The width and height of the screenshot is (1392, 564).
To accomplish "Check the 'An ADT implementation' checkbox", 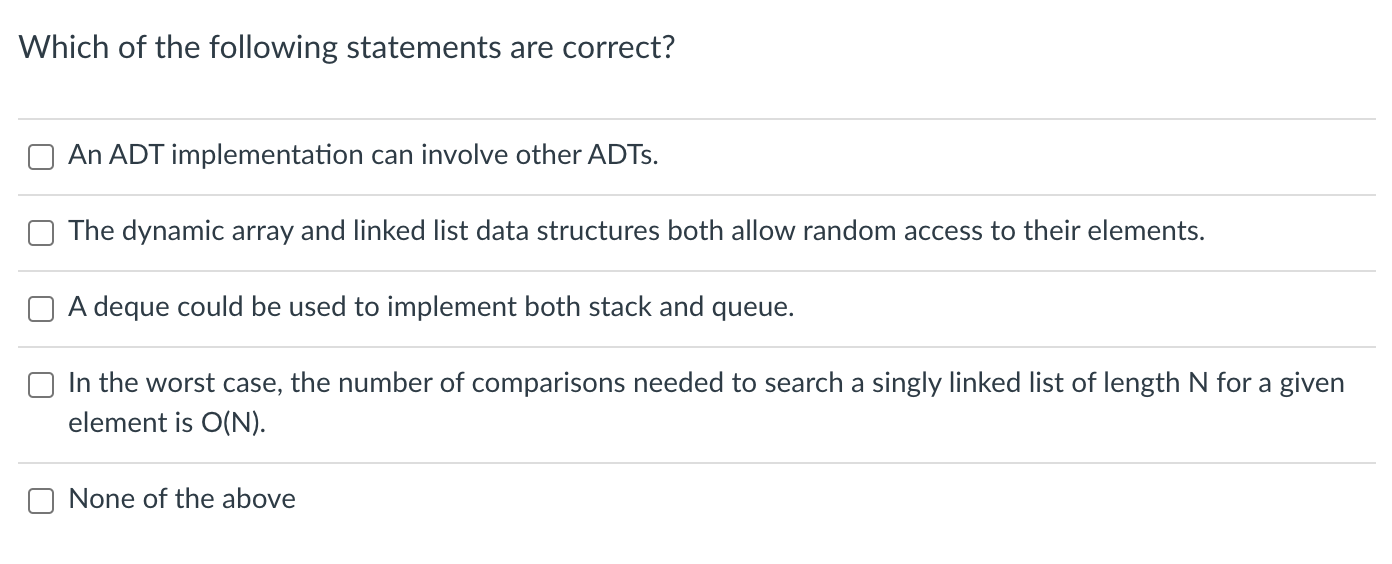I will click(41, 157).
